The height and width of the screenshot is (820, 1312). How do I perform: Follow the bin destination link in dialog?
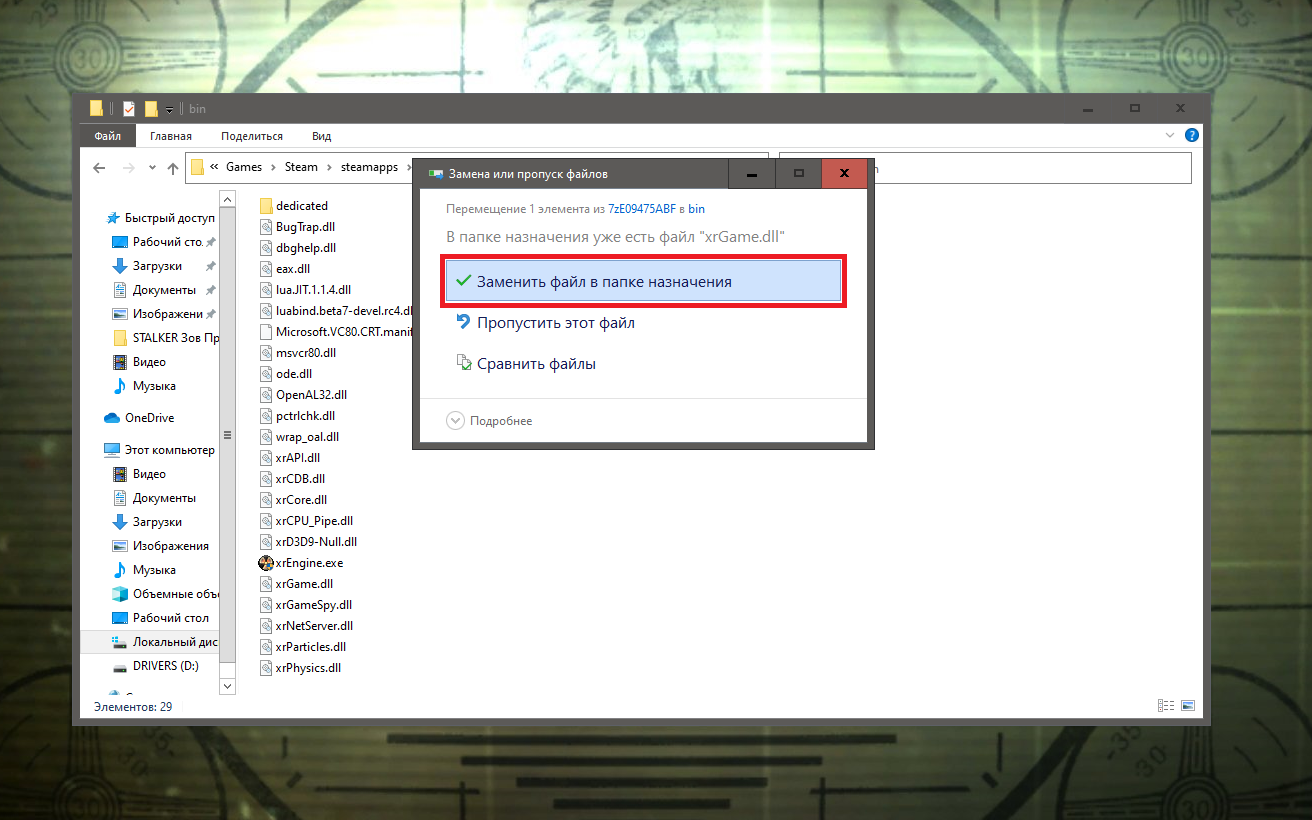point(696,209)
